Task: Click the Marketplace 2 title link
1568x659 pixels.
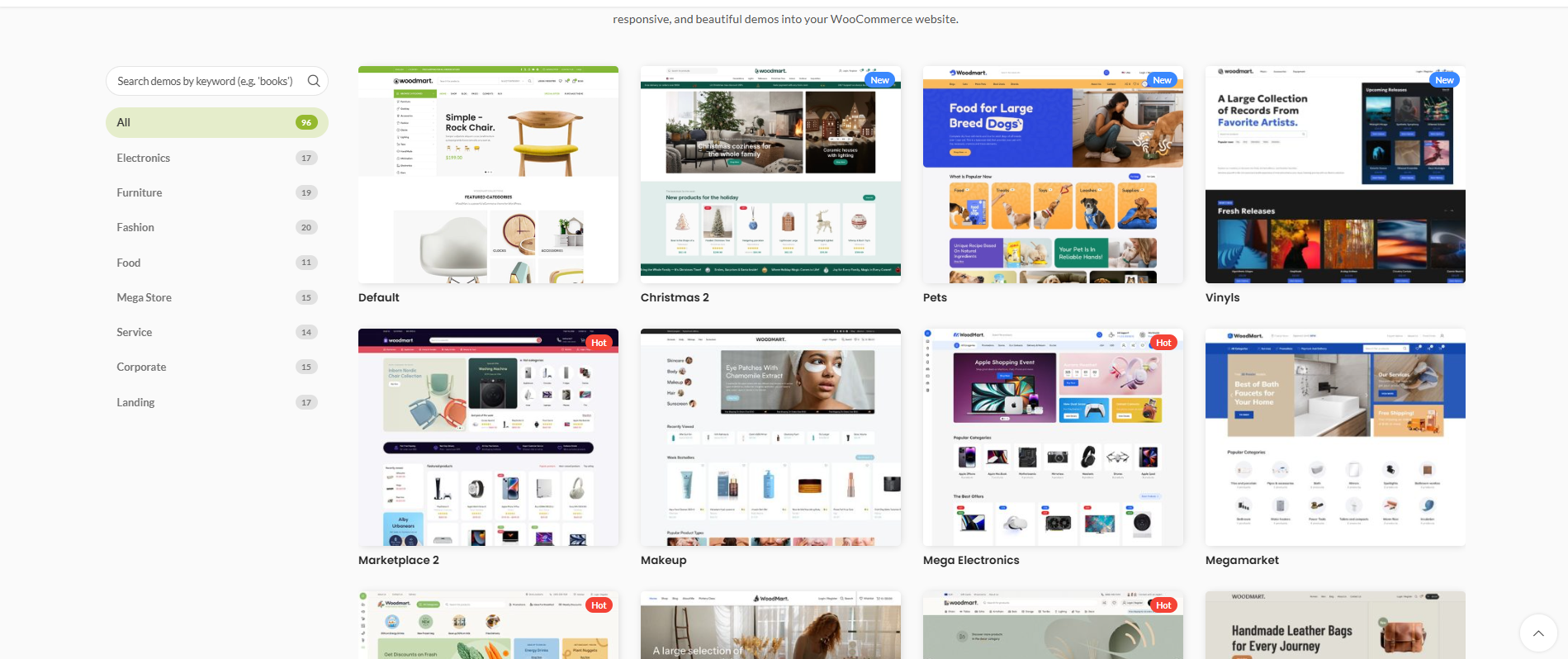Action: click(x=399, y=560)
